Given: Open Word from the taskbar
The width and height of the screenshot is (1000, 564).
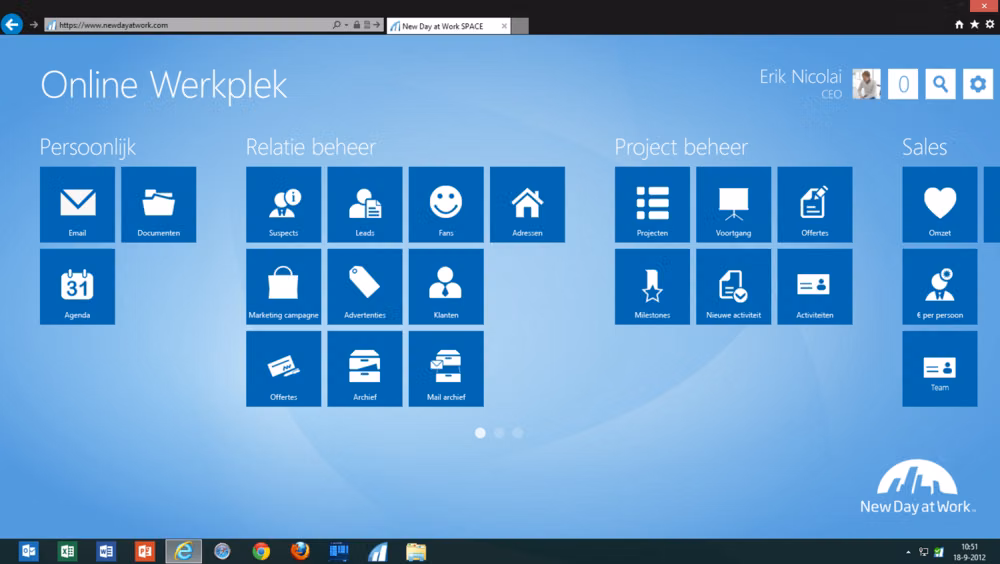Looking at the screenshot, I should tap(106, 551).
